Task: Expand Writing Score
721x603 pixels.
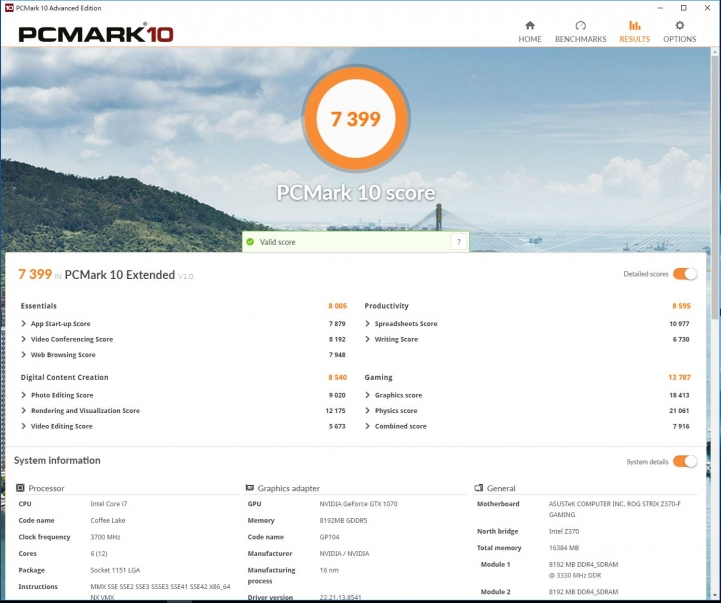Action: [x=367, y=339]
